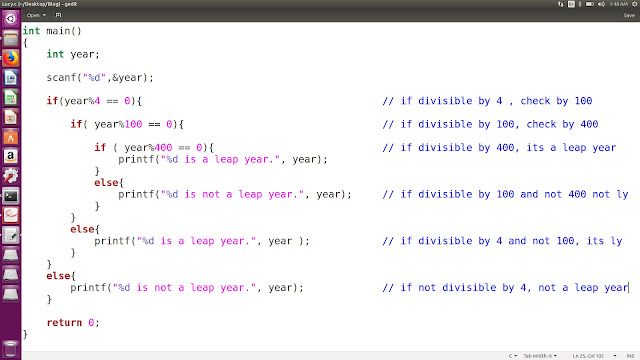Open the sound volume indicator
640x360 pixels.
(601, 4)
